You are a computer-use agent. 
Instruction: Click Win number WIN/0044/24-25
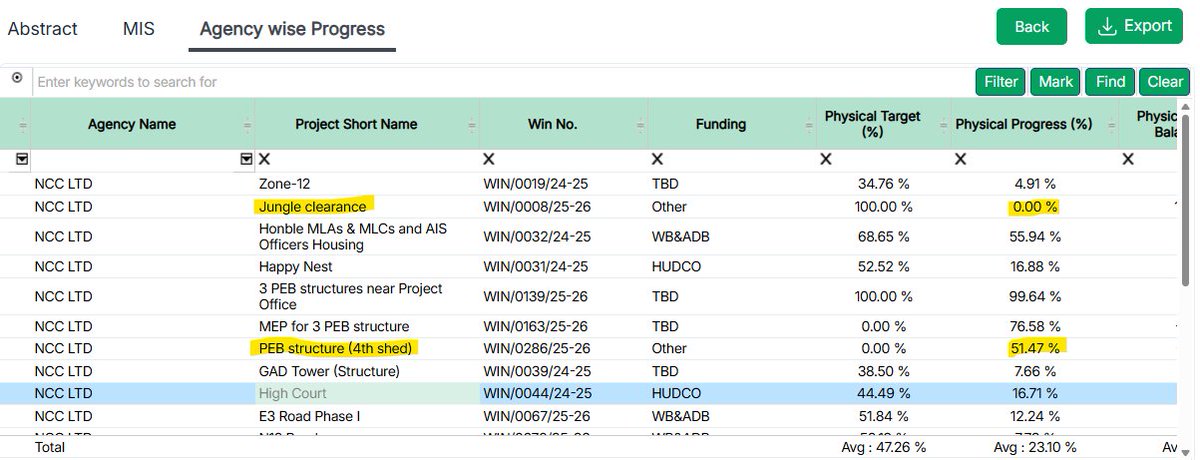pos(537,393)
